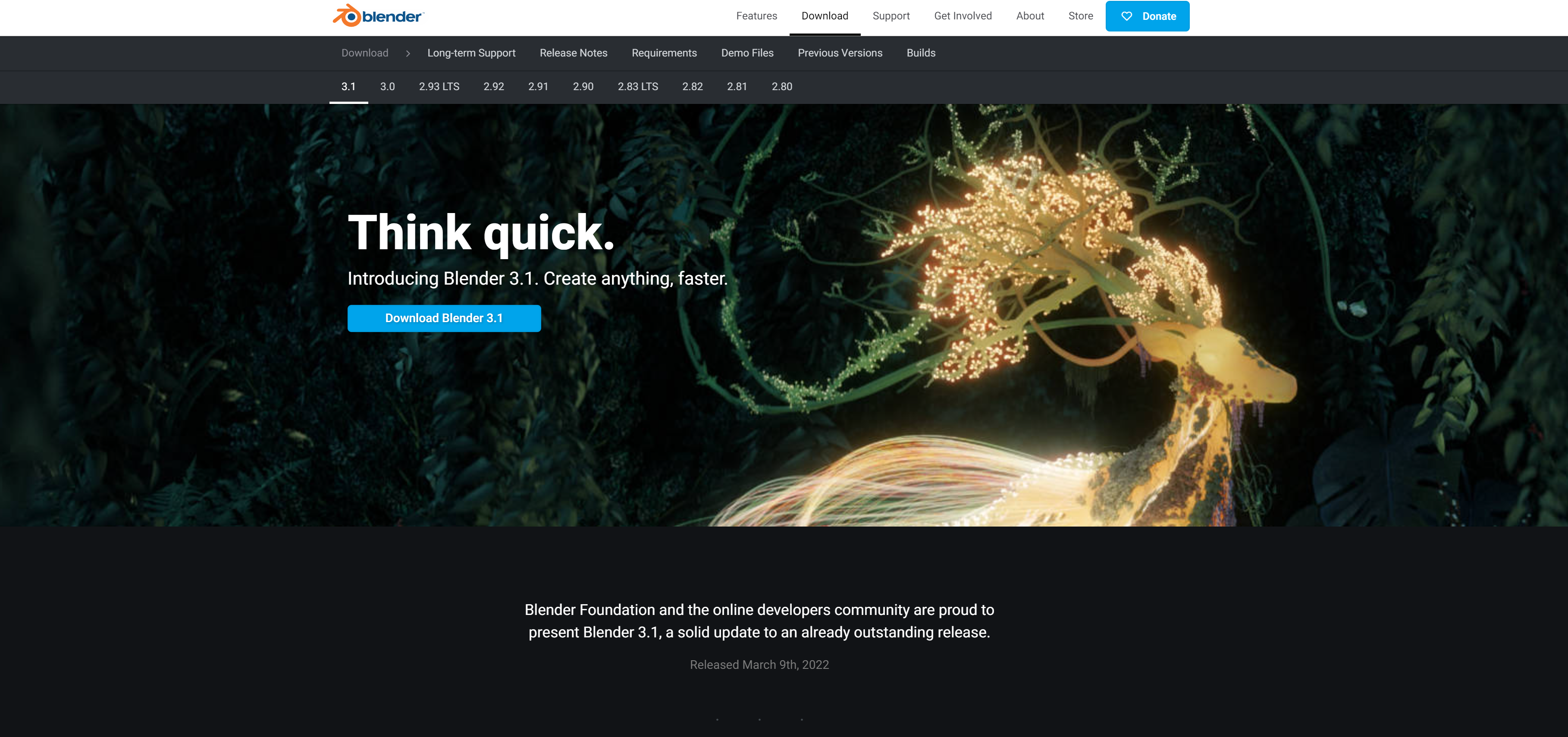Click Download Blender 3.1 button

444,318
